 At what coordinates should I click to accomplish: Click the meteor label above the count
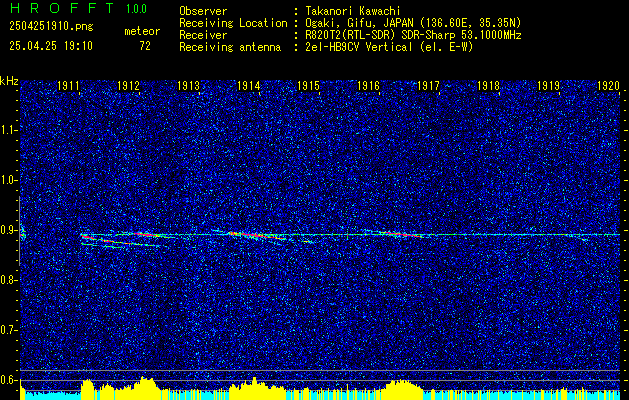click(142, 31)
